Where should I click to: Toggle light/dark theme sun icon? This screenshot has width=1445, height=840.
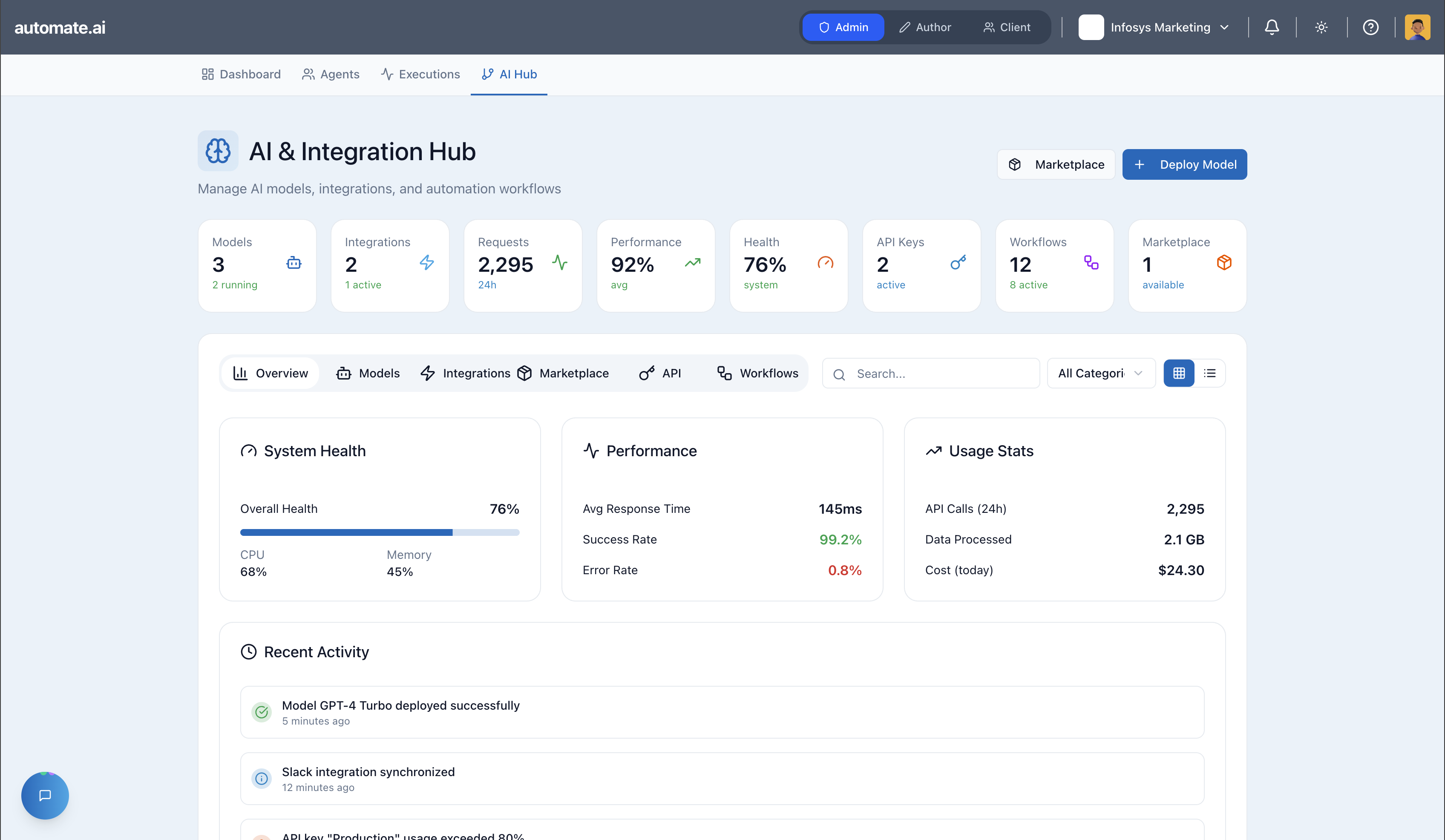[x=1321, y=27]
